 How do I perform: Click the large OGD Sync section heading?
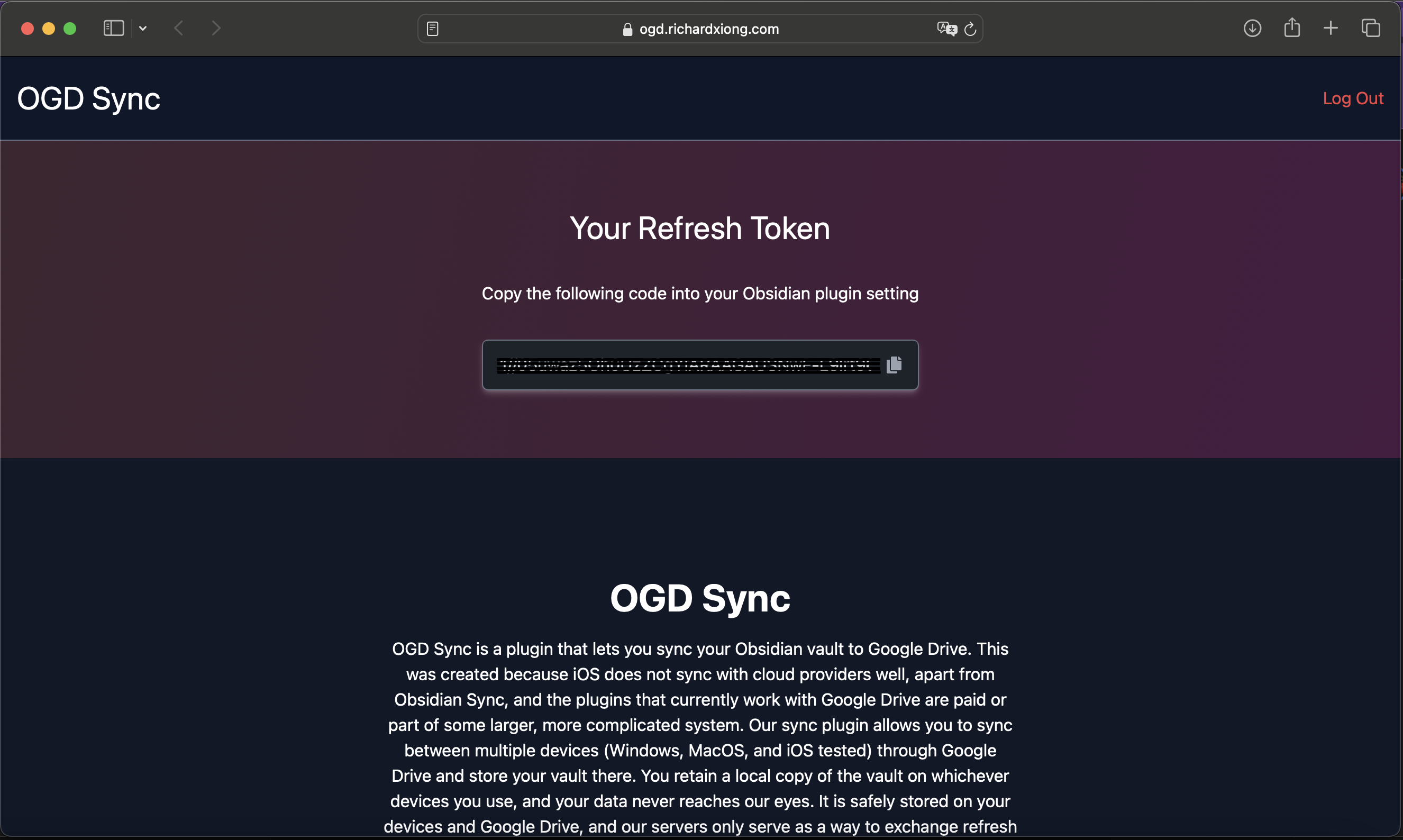[x=700, y=598]
